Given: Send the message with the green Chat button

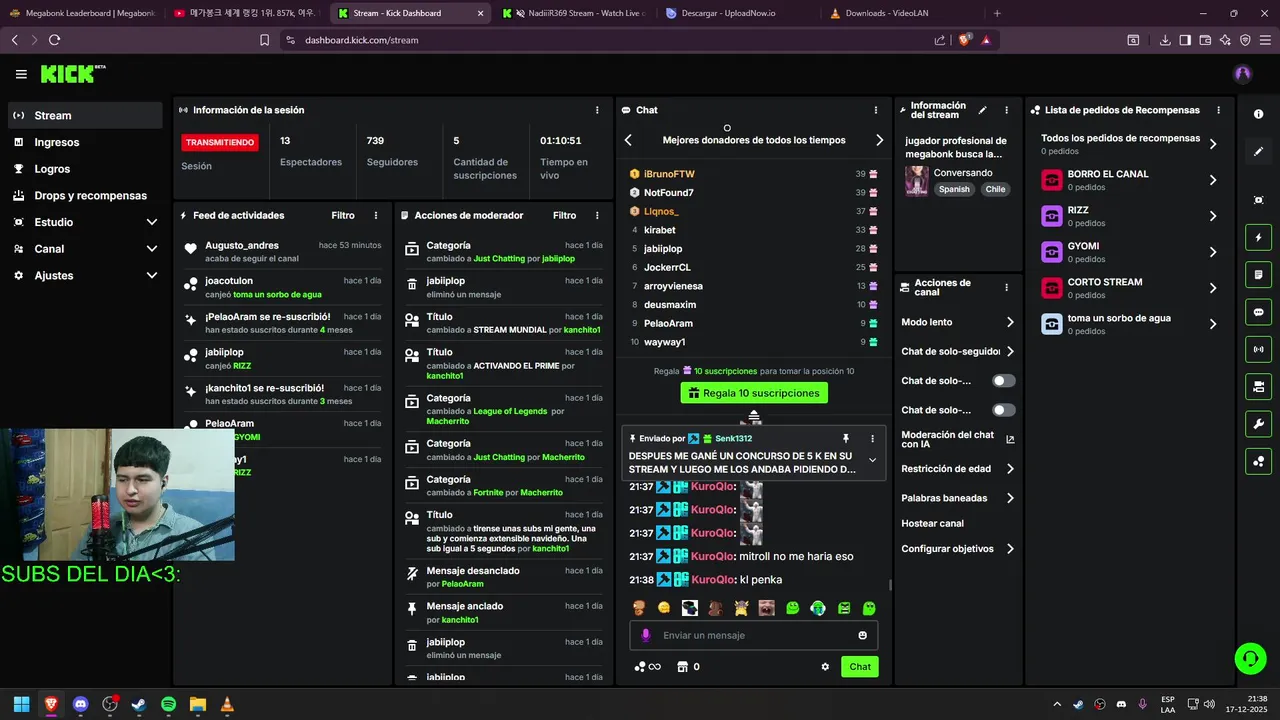Looking at the screenshot, I should click(x=860, y=667).
